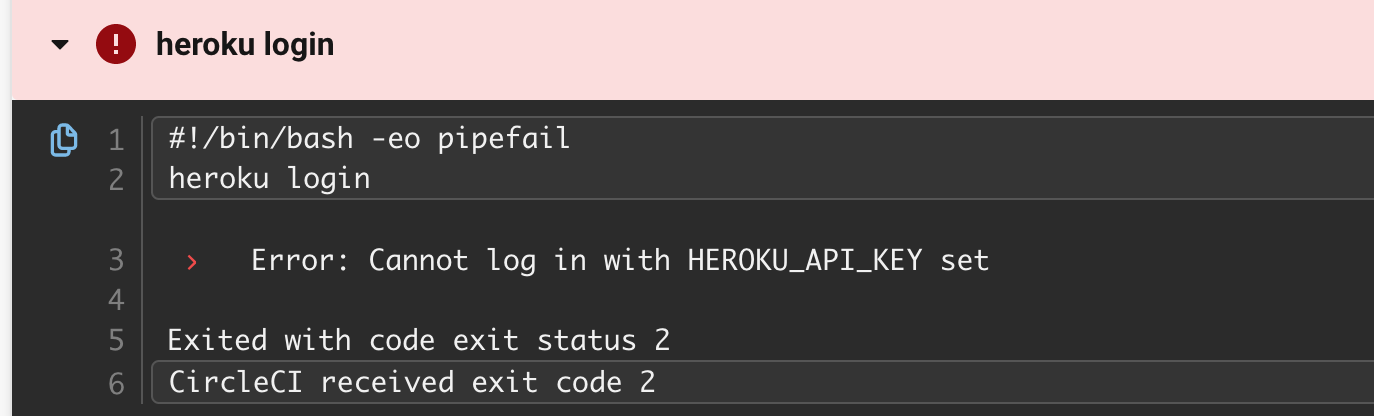Click line number 2 in the gutter
The height and width of the screenshot is (416, 1374).
(116, 180)
